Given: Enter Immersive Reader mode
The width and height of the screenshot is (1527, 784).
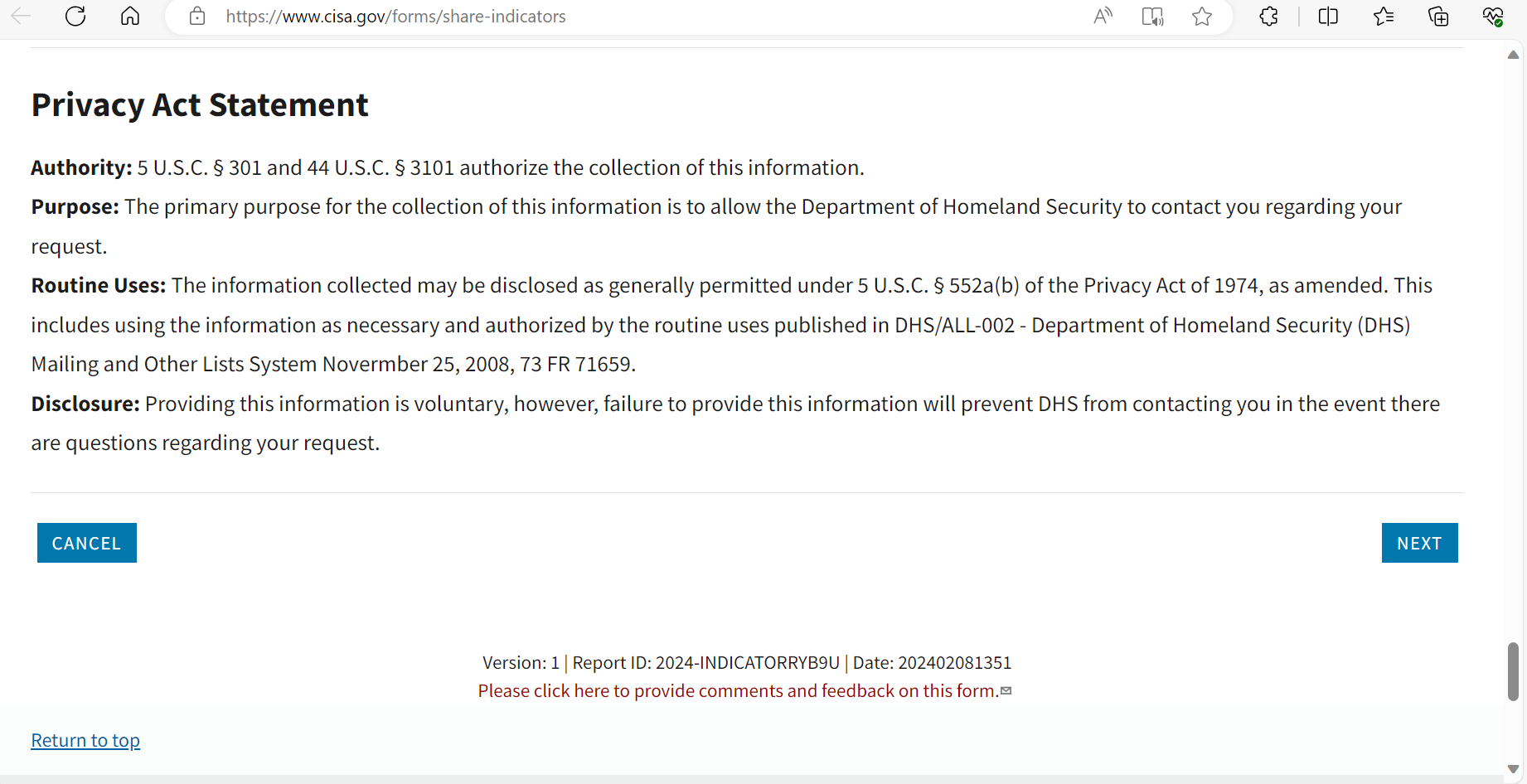Looking at the screenshot, I should click(x=1152, y=16).
